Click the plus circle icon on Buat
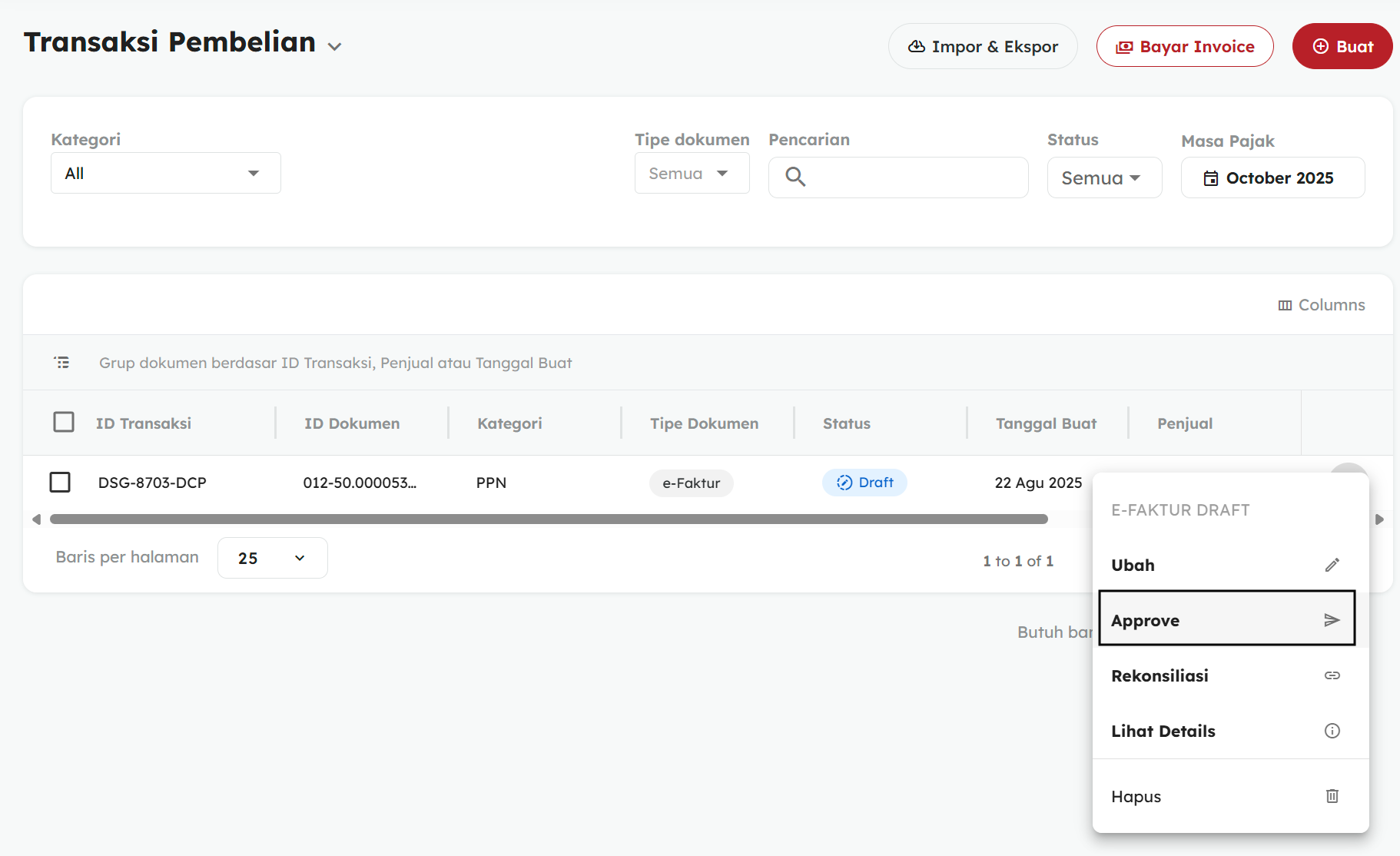 click(x=1321, y=46)
